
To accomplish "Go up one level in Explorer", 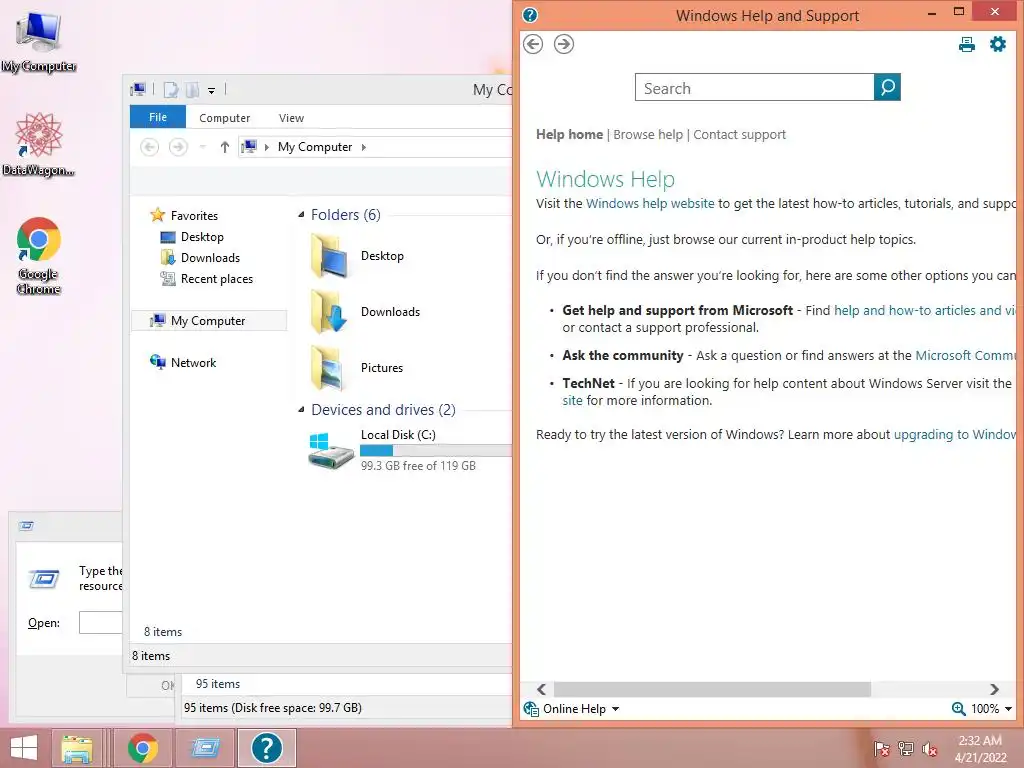I will [225, 147].
